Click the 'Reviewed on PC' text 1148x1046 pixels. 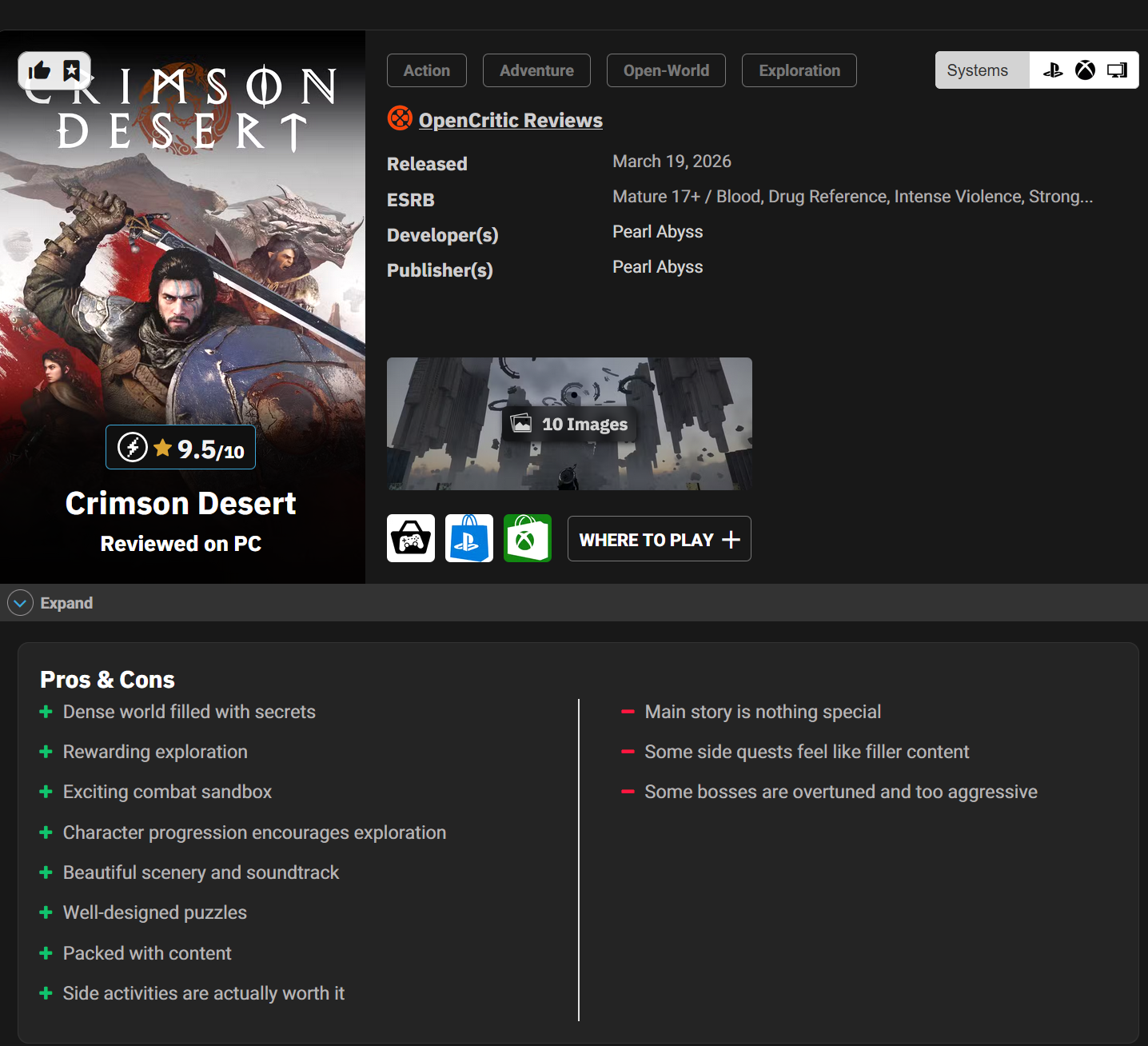[x=181, y=544]
